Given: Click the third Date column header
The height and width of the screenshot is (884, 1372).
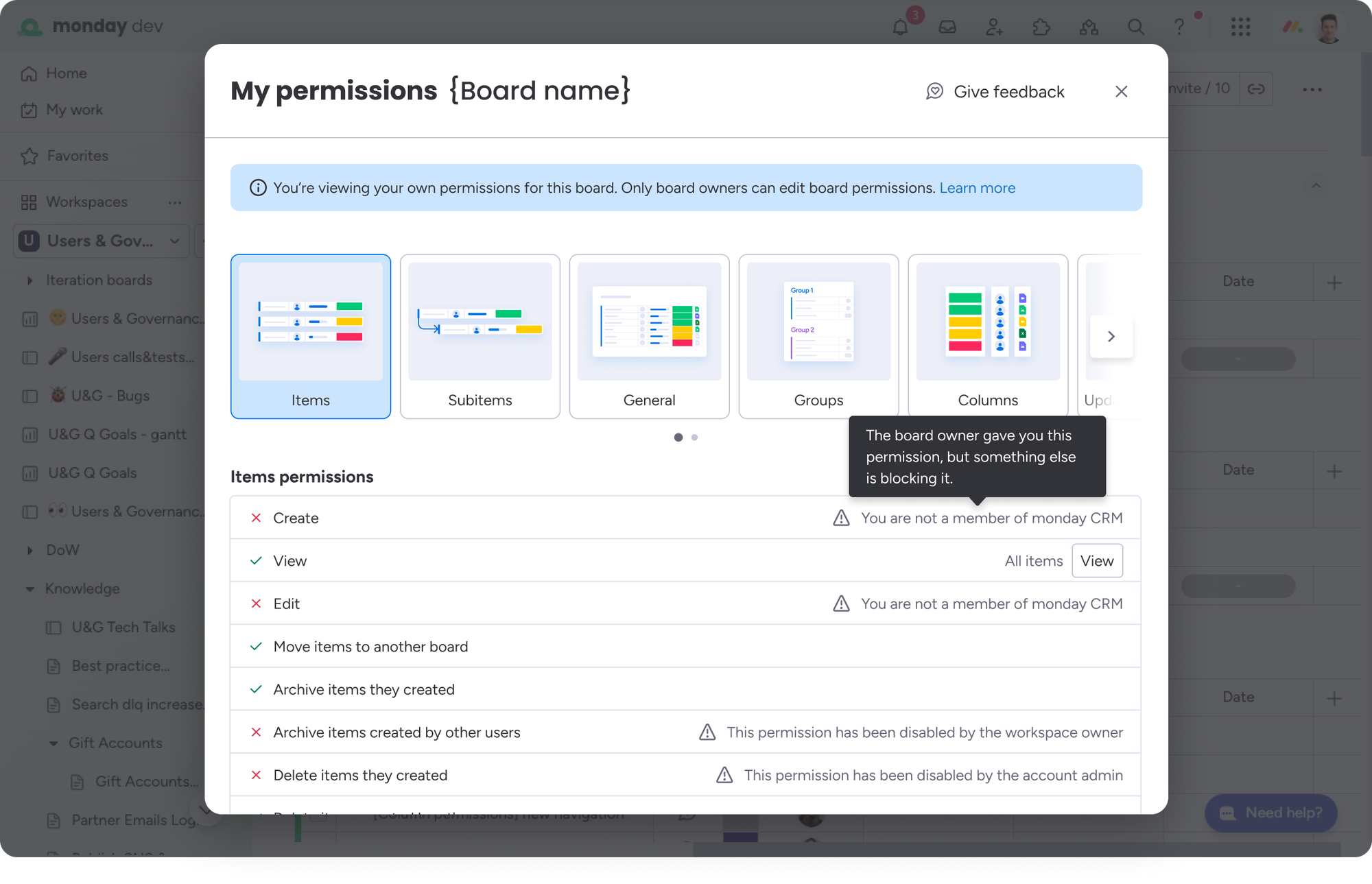Looking at the screenshot, I should pyautogui.click(x=1238, y=697).
